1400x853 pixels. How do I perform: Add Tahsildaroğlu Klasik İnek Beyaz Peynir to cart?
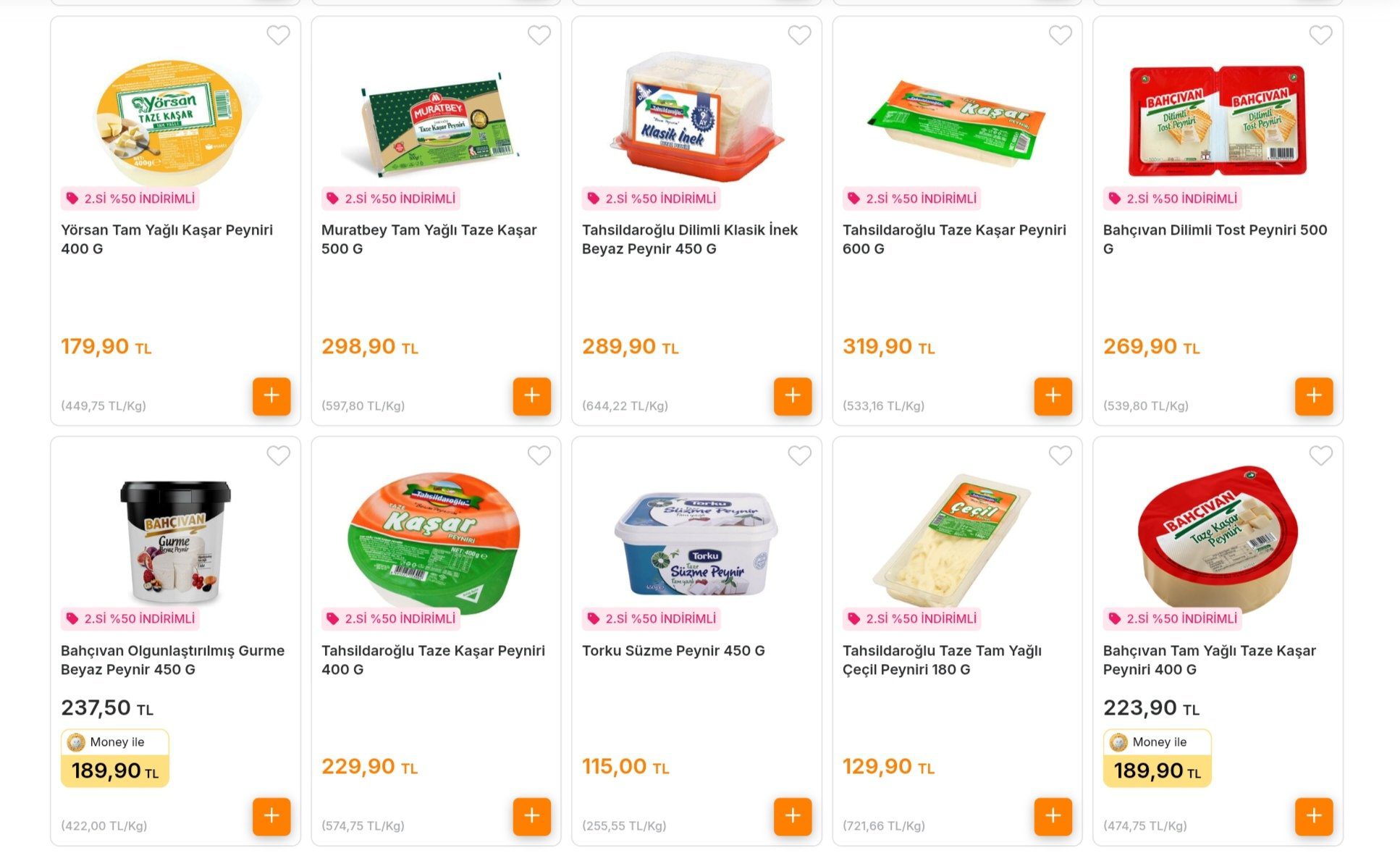[793, 396]
